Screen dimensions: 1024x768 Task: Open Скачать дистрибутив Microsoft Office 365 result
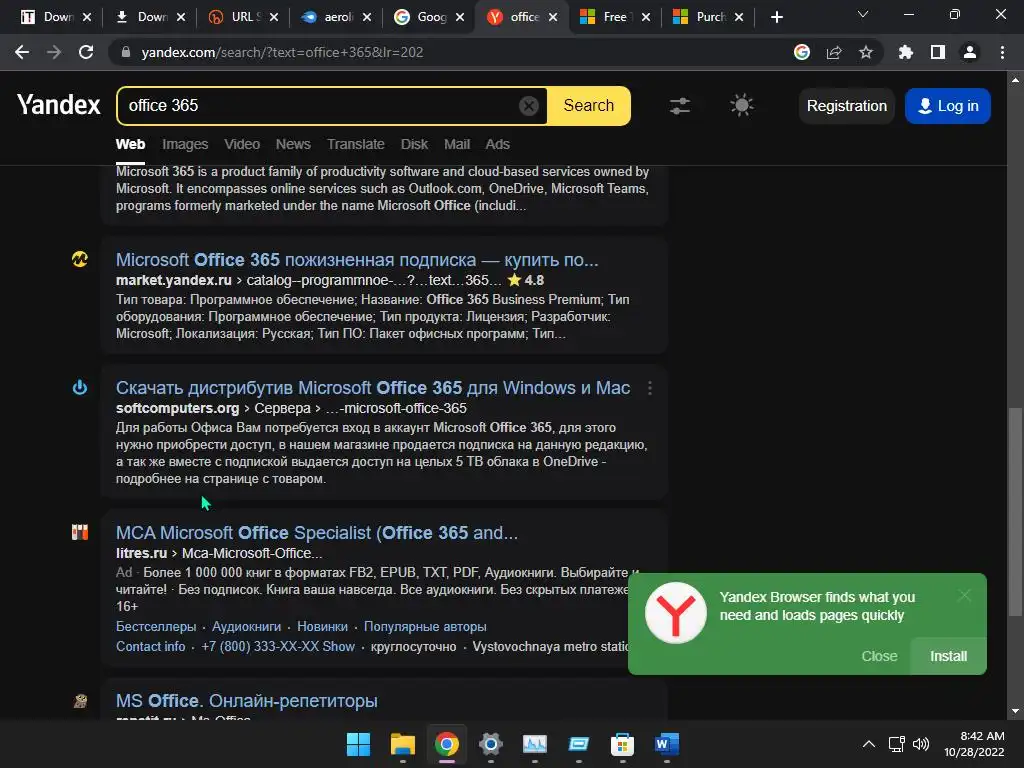point(373,388)
